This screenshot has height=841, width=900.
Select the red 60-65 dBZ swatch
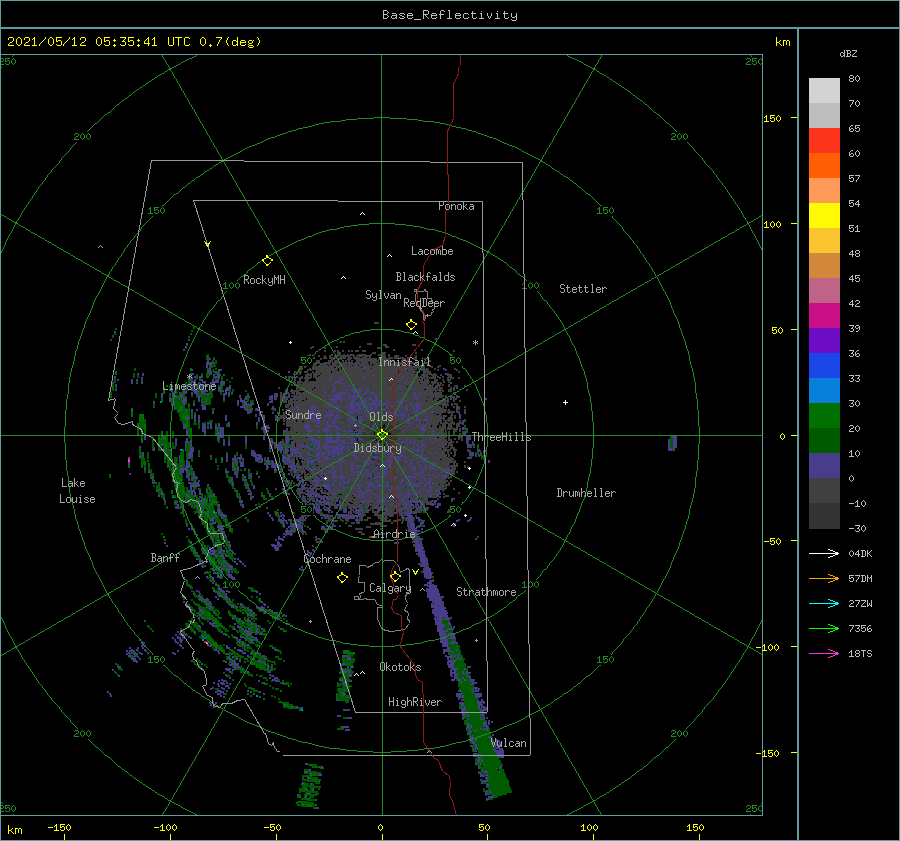pos(824,140)
